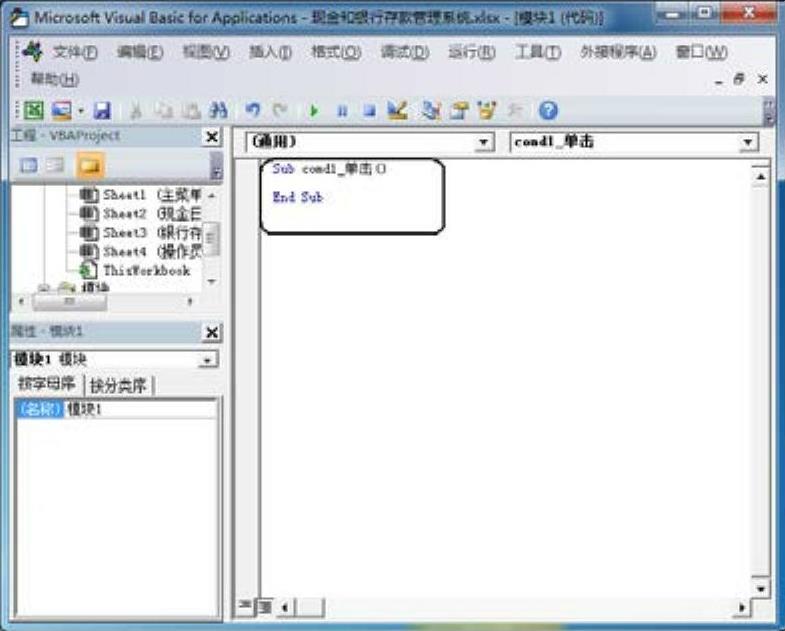Open the 编辑(E) menu

pyautogui.click(x=140, y=52)
